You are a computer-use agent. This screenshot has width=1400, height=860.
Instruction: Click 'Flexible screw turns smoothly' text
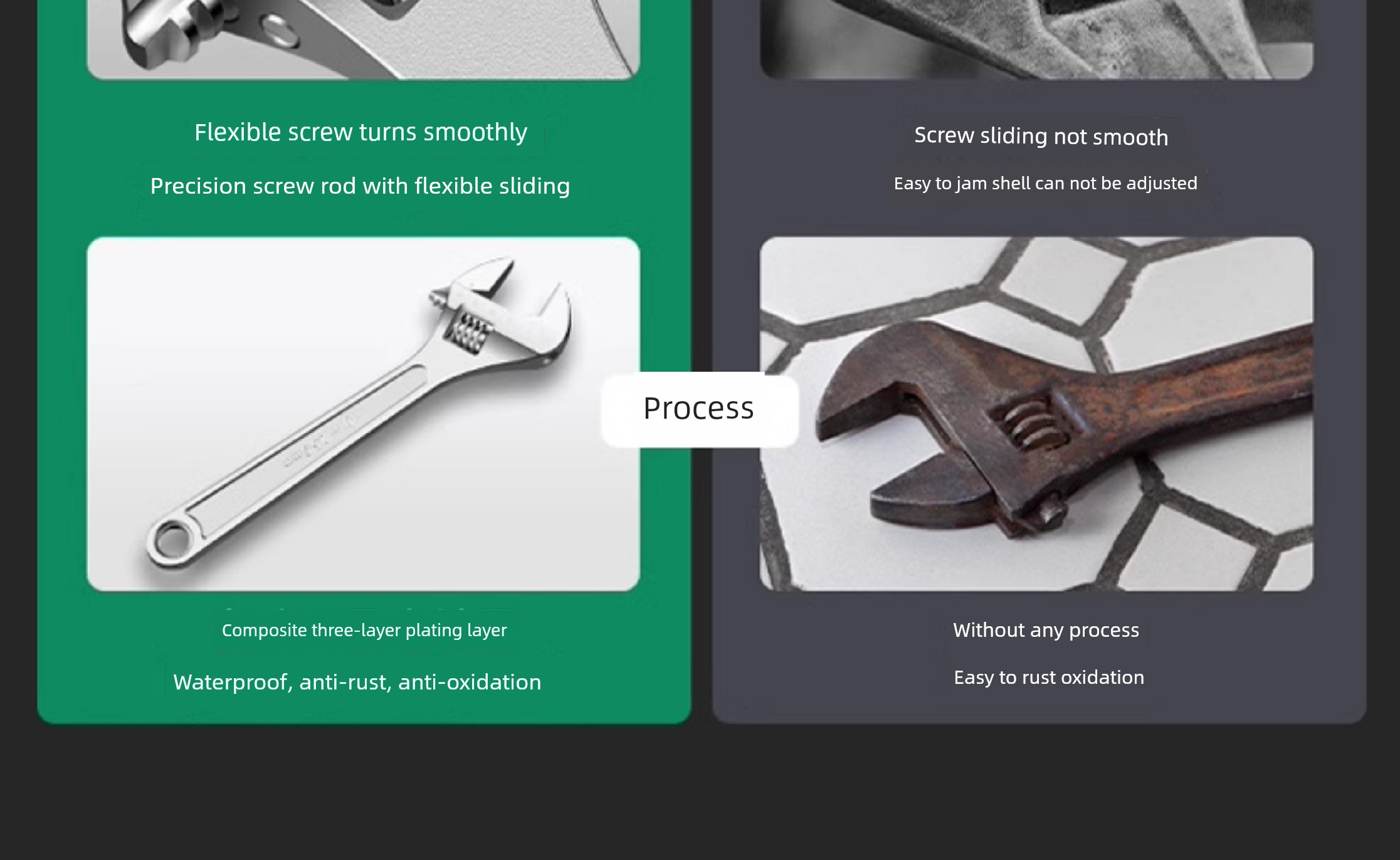coord(361,133)
